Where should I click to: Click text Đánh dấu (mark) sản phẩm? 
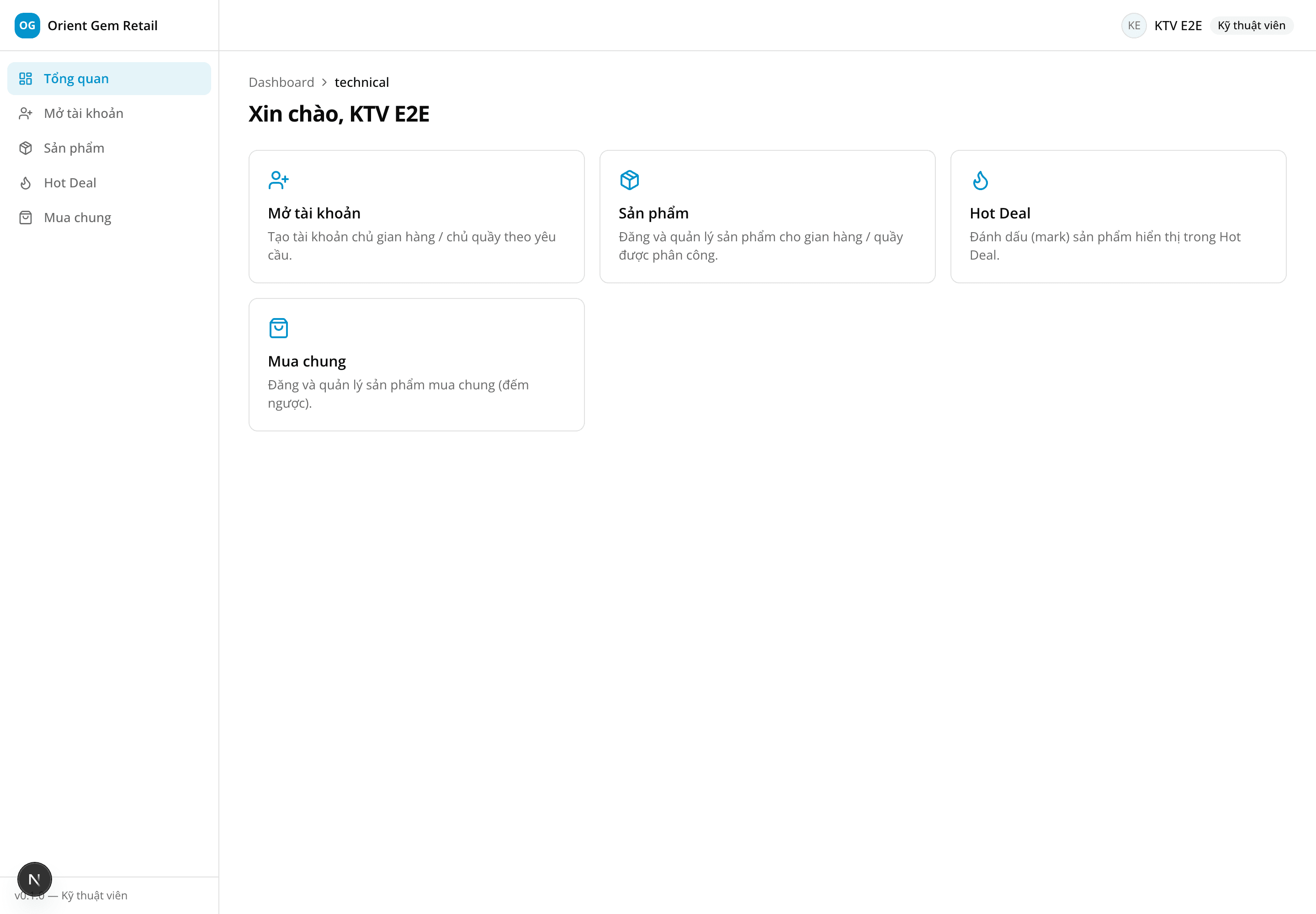coord(1105,246)
